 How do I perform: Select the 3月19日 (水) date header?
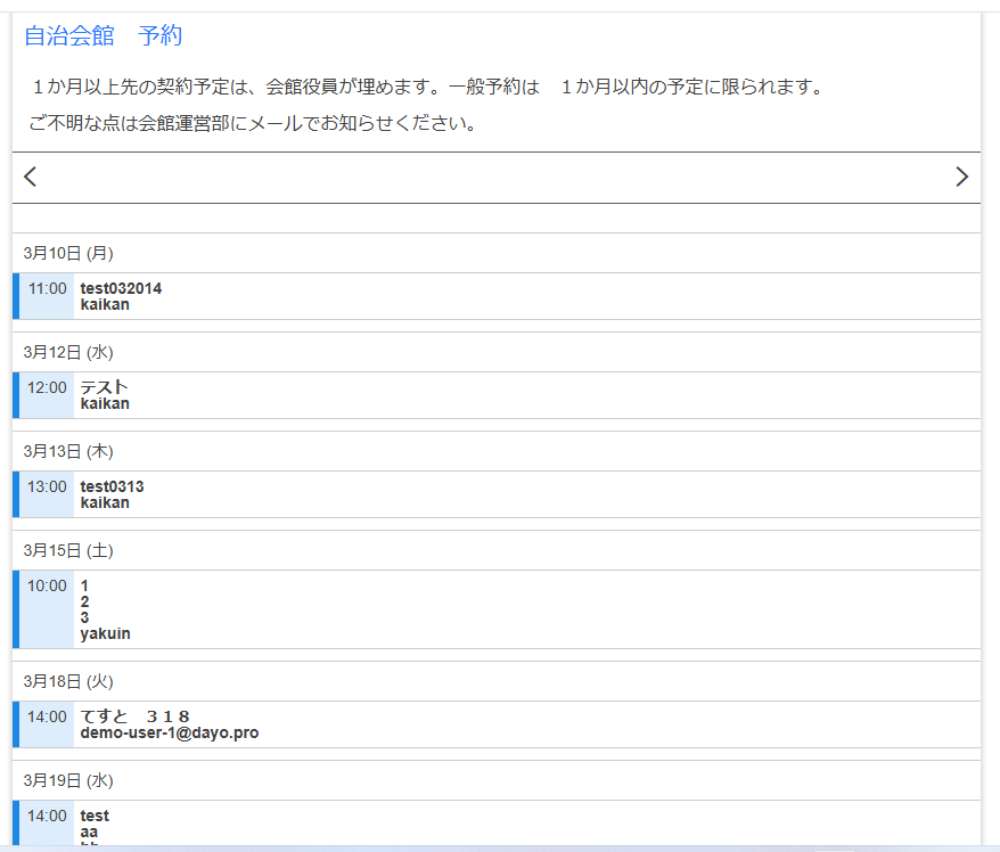[x=69, y=780]
